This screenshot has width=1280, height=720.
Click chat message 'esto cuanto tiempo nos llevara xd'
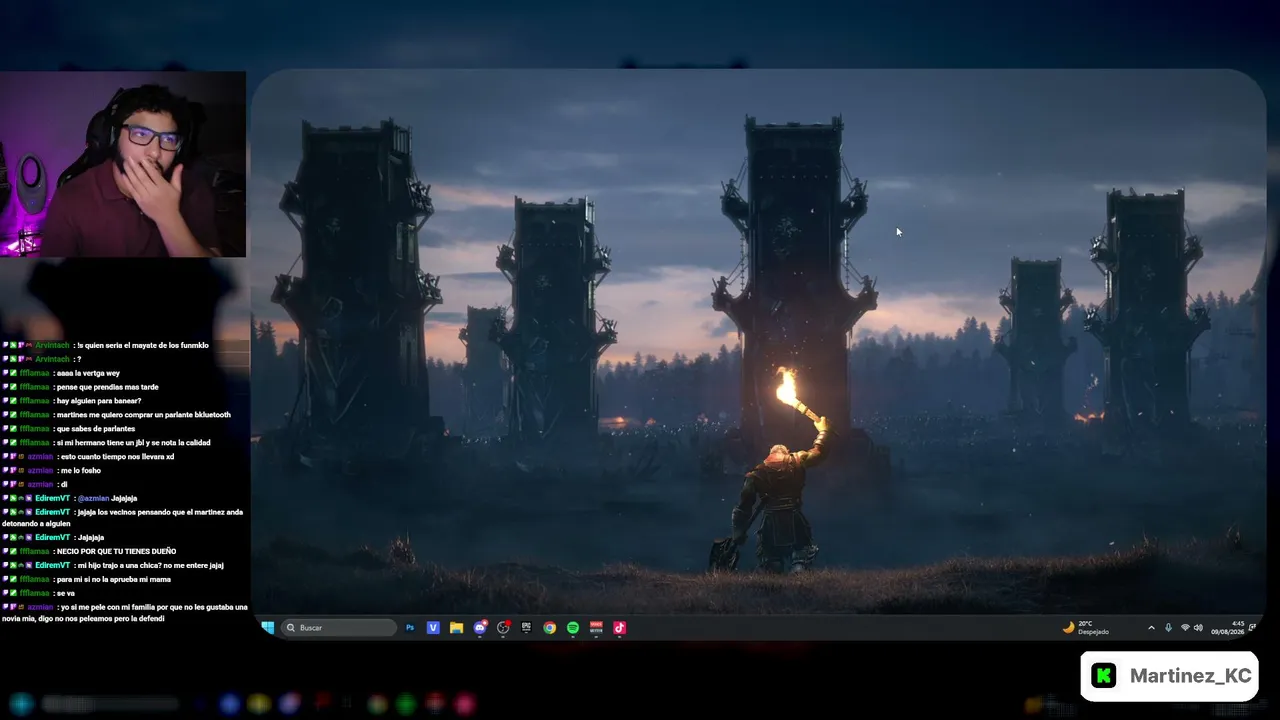(x=116, y=457)
